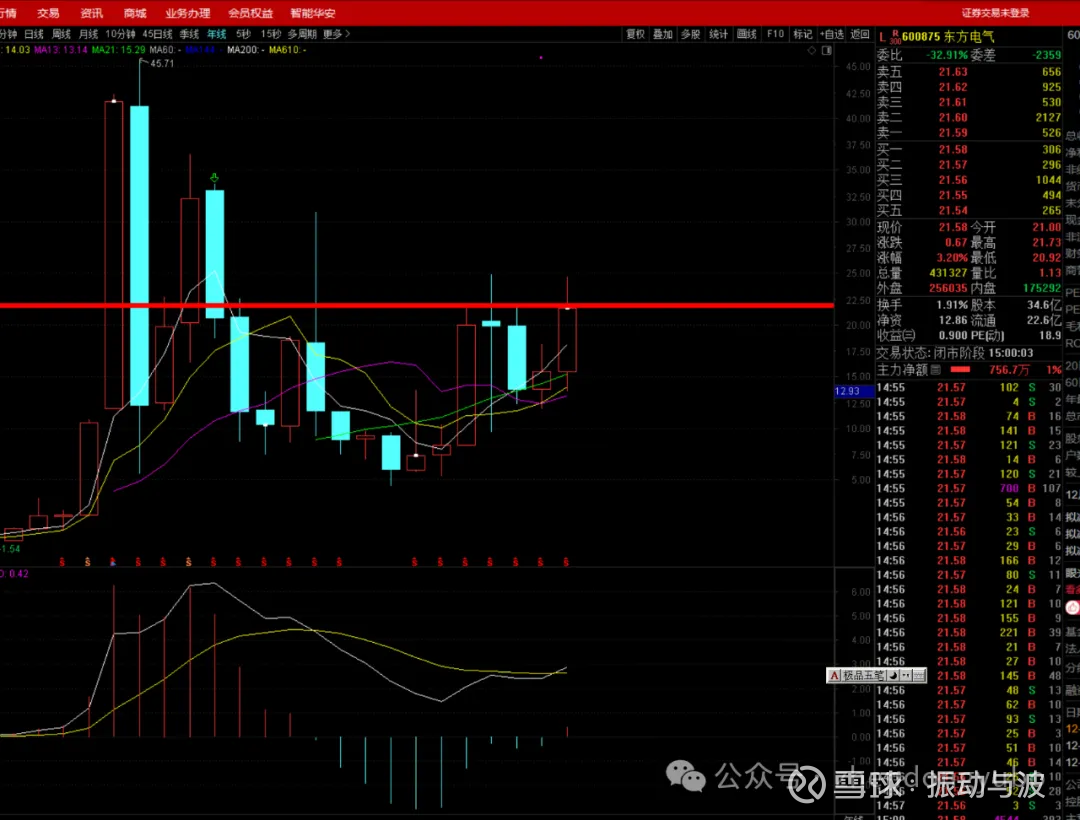Click the 返回 back button
Viewport: 1080px width, 820px height.
860,34
